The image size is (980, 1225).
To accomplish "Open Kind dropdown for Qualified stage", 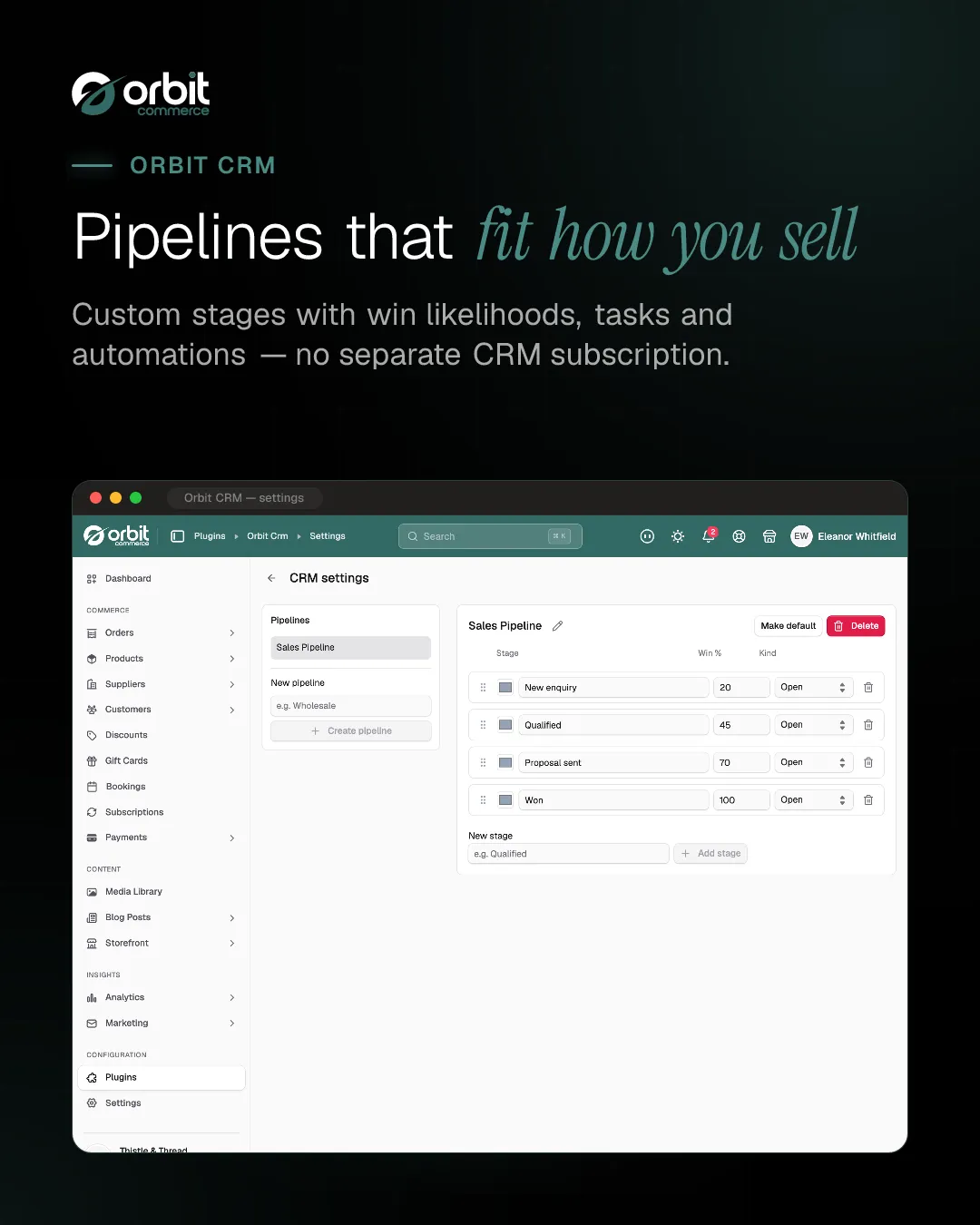I will tap(814, 725).
